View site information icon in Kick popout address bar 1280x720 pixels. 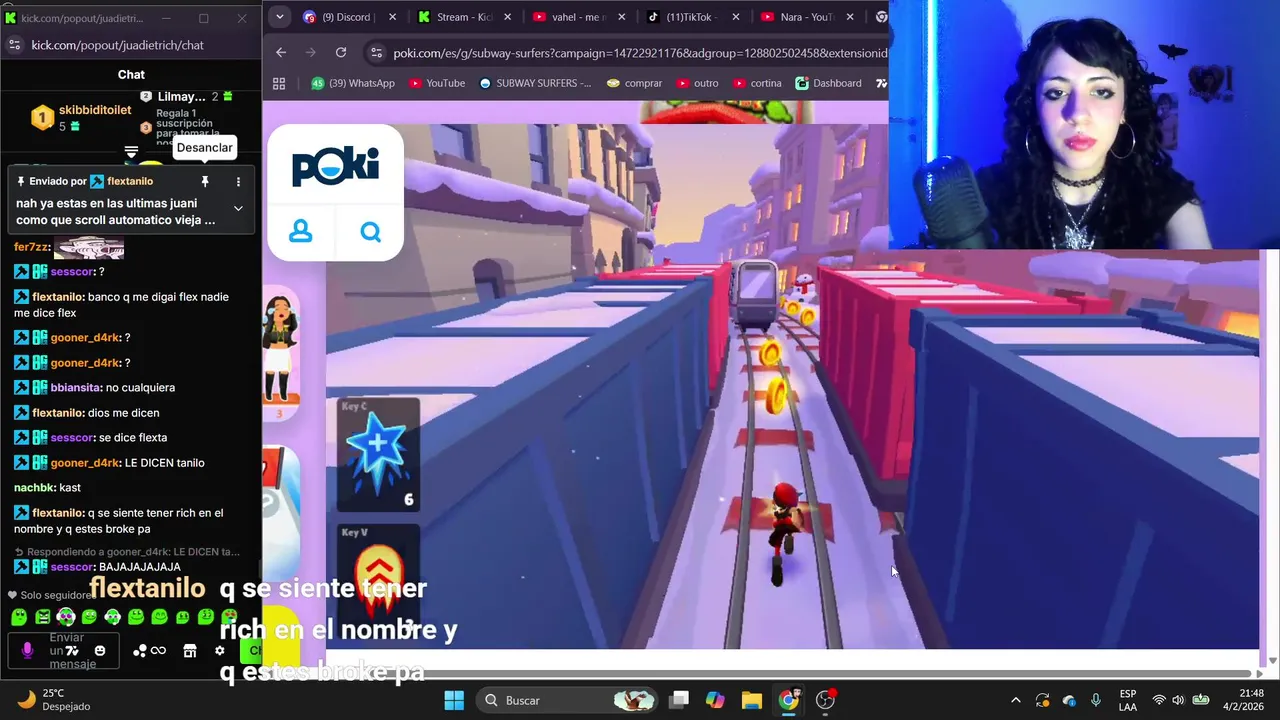coord(14,45)
